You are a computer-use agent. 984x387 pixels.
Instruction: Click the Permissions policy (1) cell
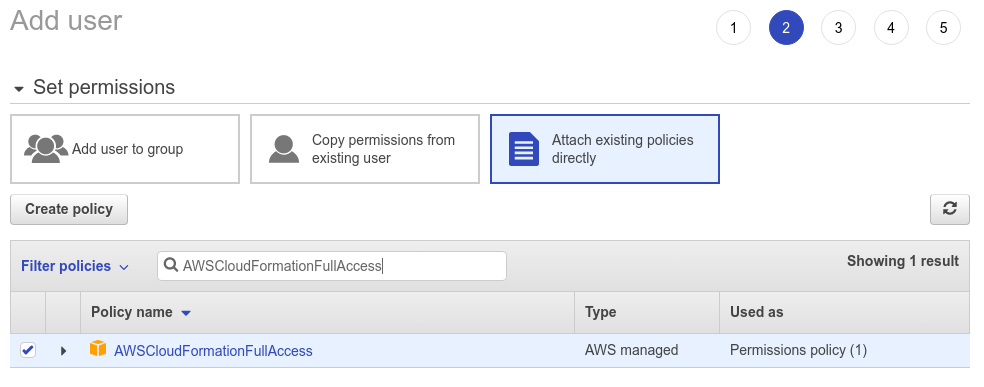click(798, 350)
